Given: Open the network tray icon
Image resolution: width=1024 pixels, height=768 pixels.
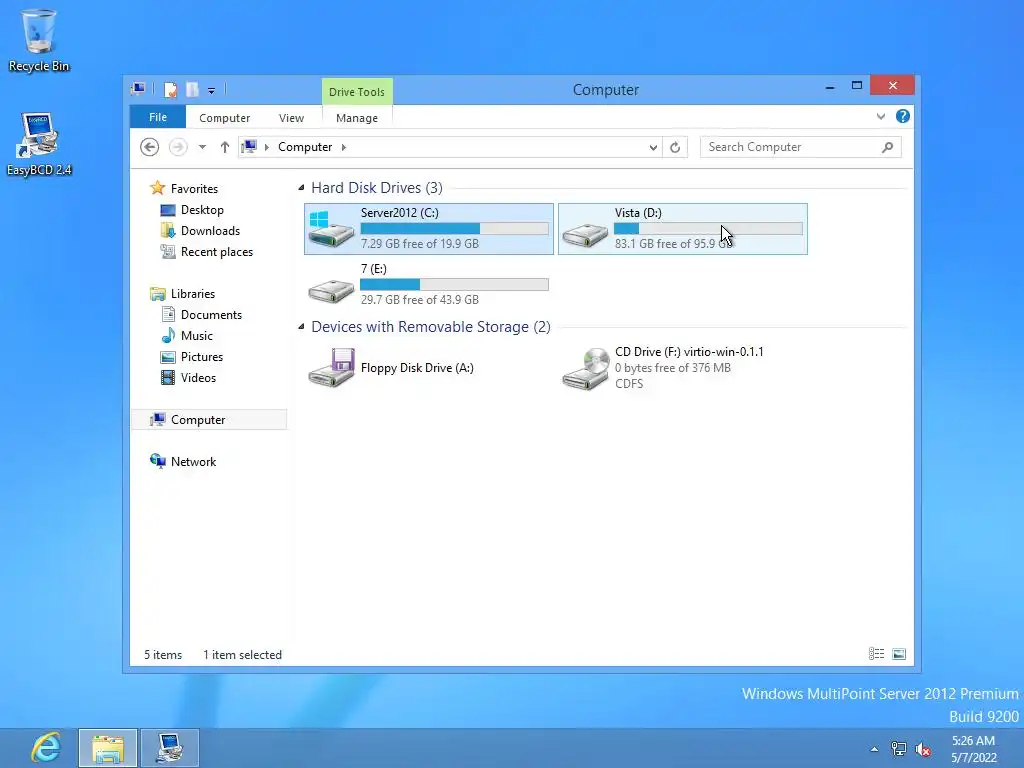Looking at the screenshot, I should click(x=899, y=749).
